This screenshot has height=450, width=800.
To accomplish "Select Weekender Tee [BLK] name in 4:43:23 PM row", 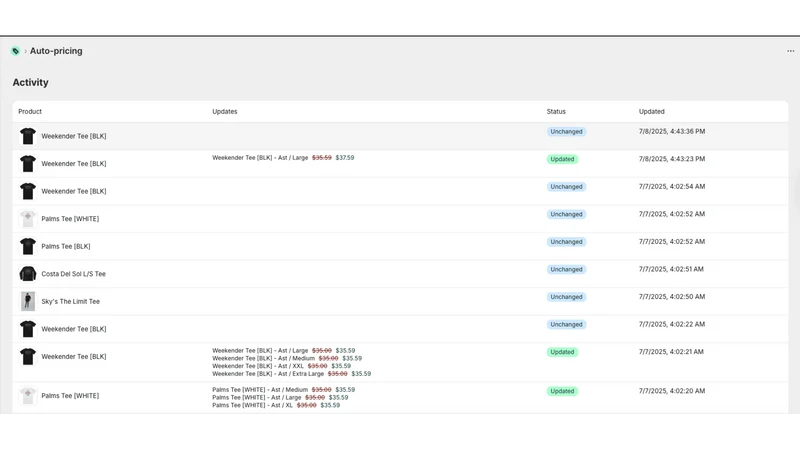I will tap(74, 164).
